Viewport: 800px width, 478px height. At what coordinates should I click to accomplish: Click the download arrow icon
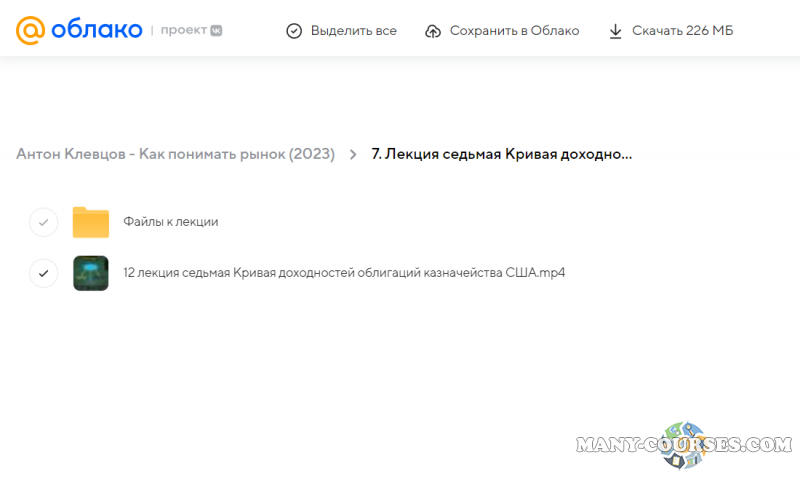(616, 31)
